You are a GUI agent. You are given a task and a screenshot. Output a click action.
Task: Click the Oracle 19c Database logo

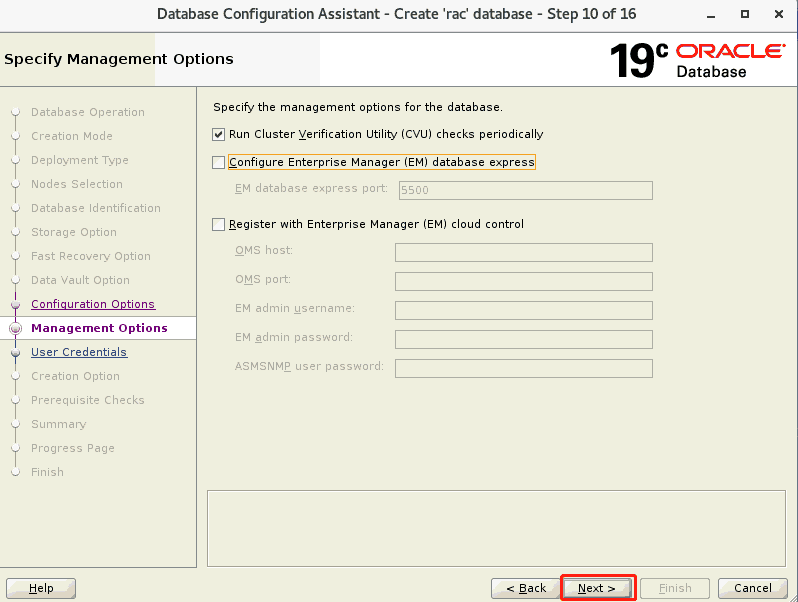(697, 61)
